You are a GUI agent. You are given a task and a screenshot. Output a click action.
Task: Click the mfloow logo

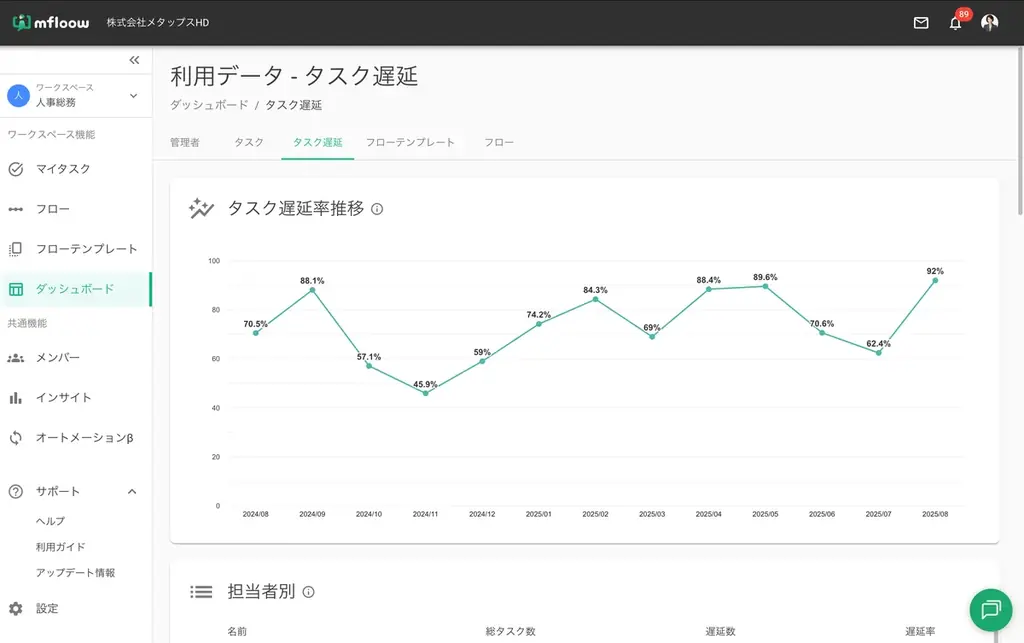point(50,23)
